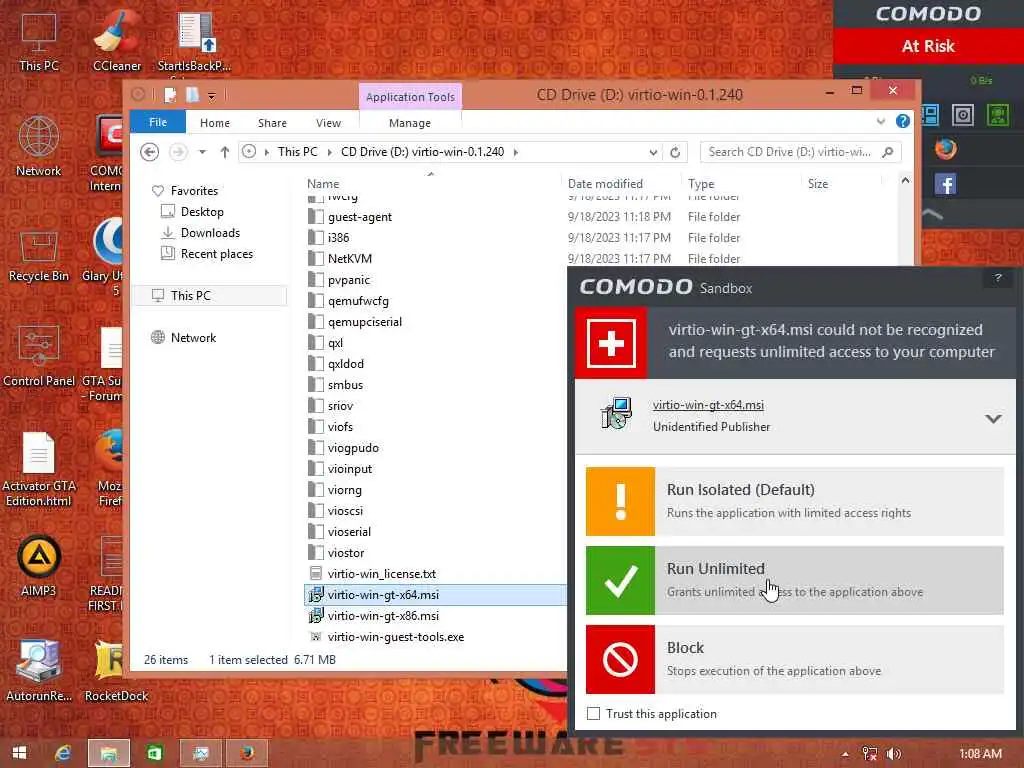Click Comodo At Risk status banner
Image resolution: width=1024 pixels, height=768 pixels.
tap(928, 46)
